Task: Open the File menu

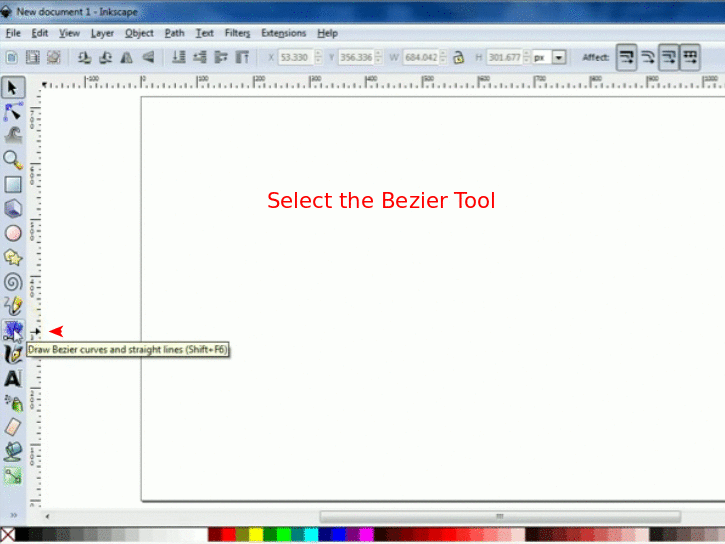Action: point(13,33)
